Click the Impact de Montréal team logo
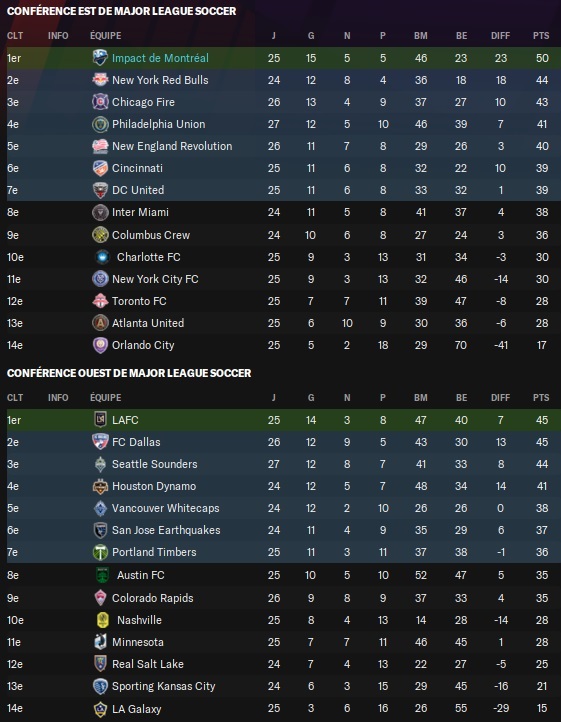Image resolution: width=561 pixels, height=722 pixels. click(100, 58)
